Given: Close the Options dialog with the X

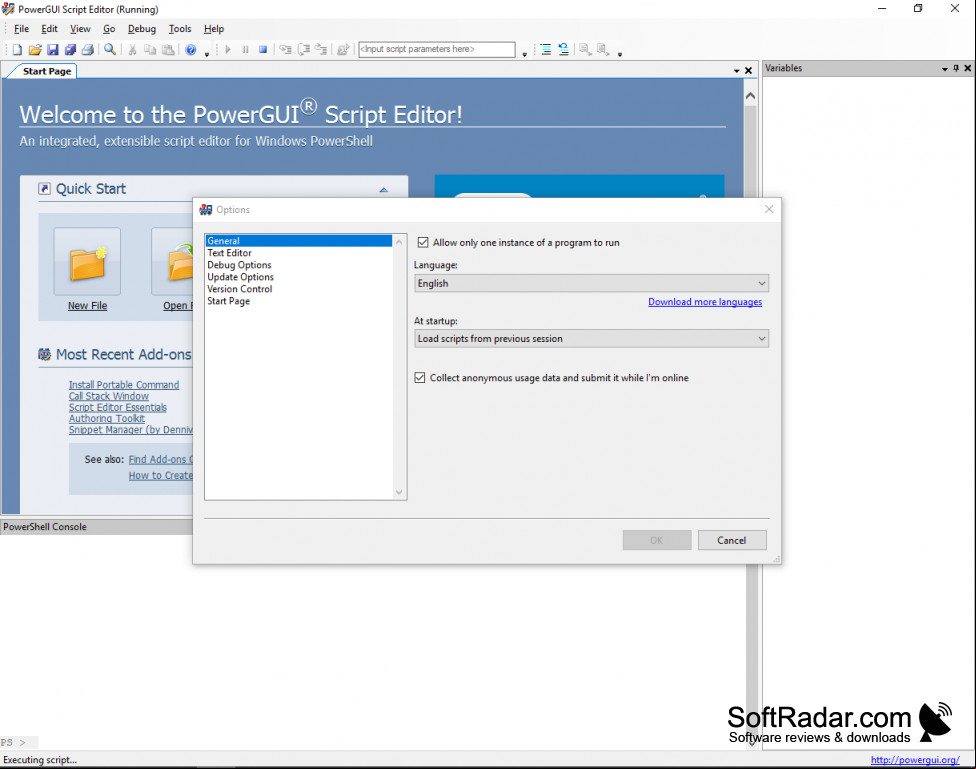Looking at the screenshot, I should tap(769, 209).
